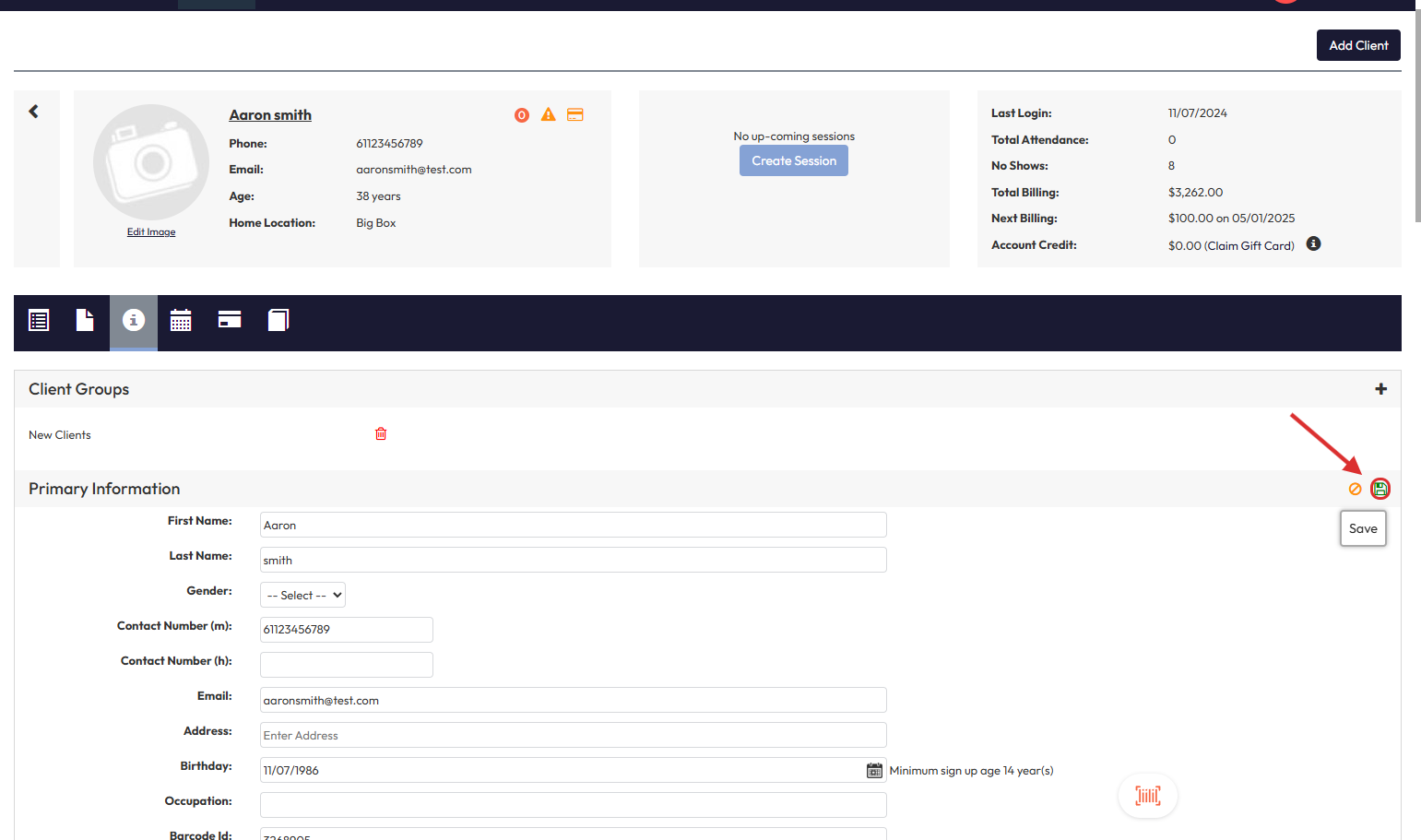Open the Gender select dropdown
Viewport: 1421px width, 840px height.
pyautogui.click(x=302, y=596)
